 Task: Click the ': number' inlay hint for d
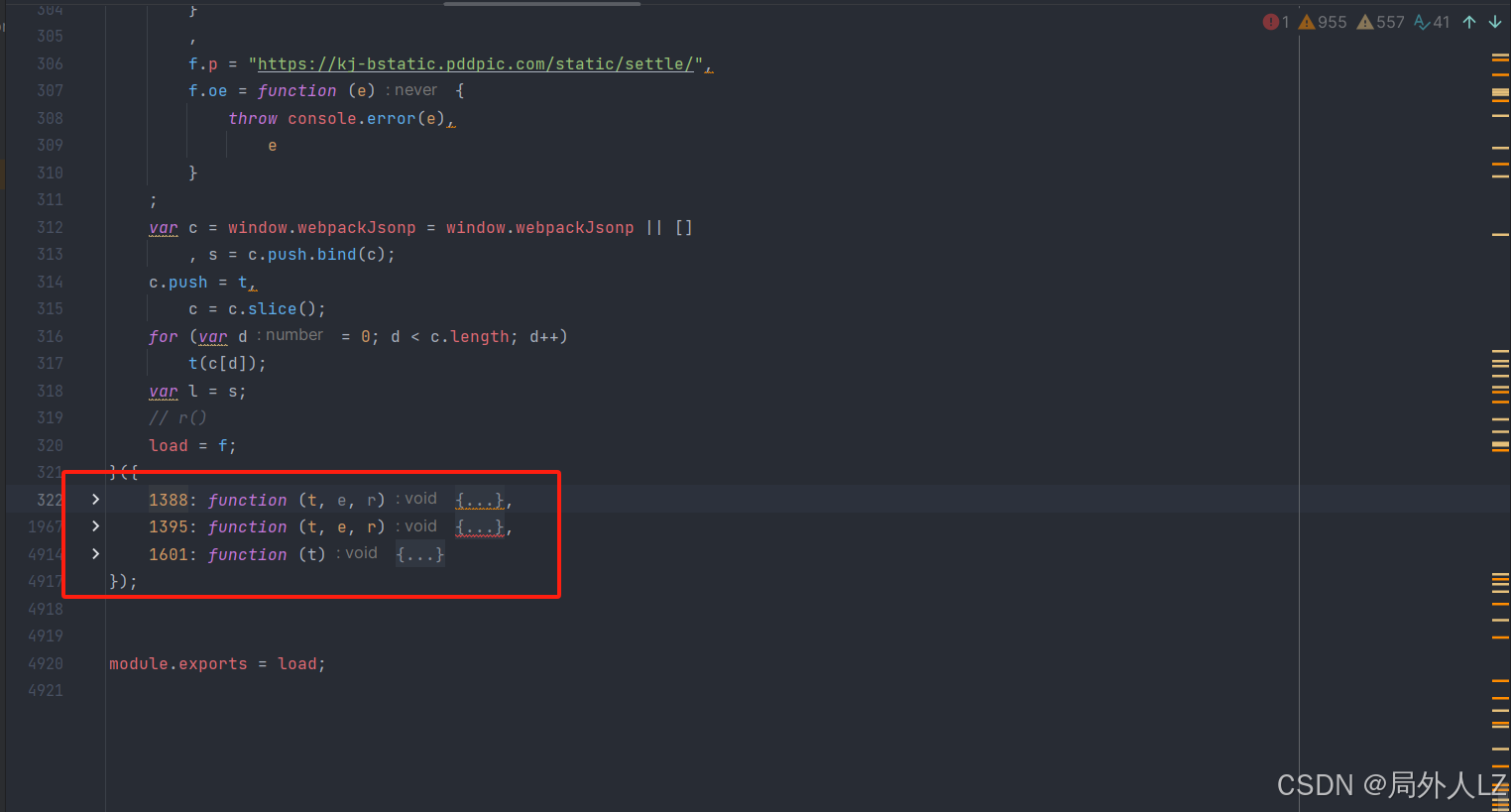click(x=291, y=335)
